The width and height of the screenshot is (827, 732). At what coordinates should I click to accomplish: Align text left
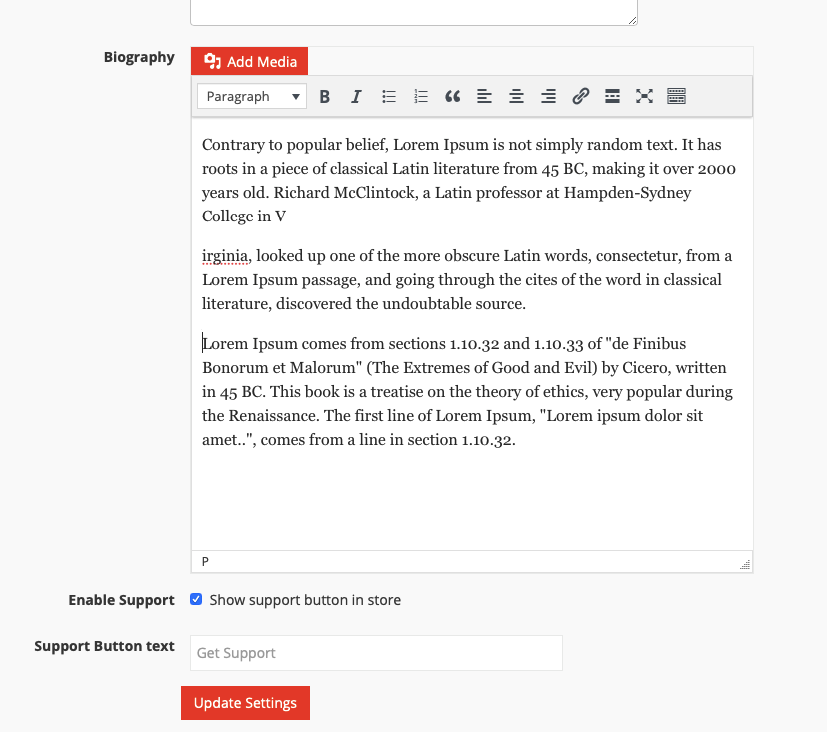point(484,97)
